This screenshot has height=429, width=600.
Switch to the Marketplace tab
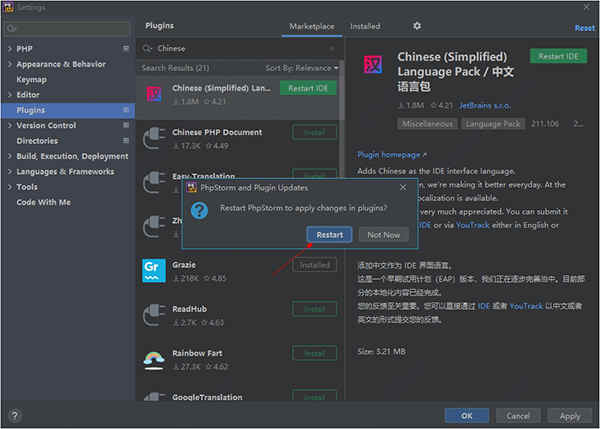311,26
